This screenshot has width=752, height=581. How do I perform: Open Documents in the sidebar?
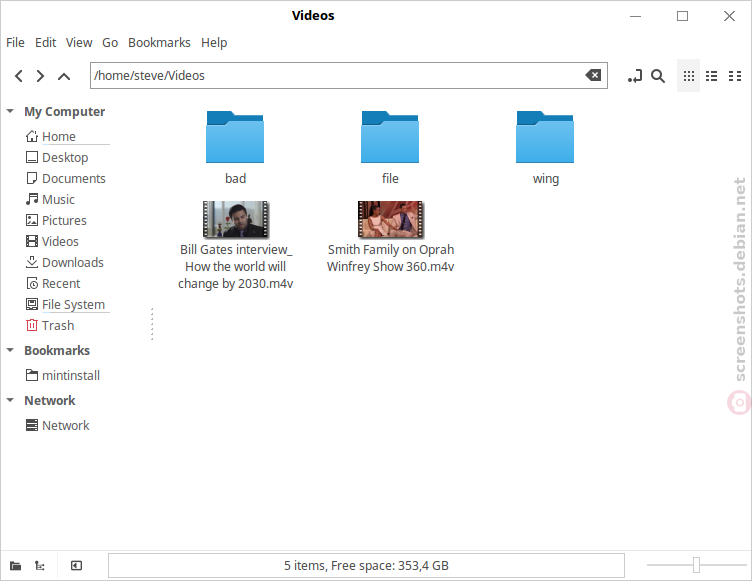point(66,178)
